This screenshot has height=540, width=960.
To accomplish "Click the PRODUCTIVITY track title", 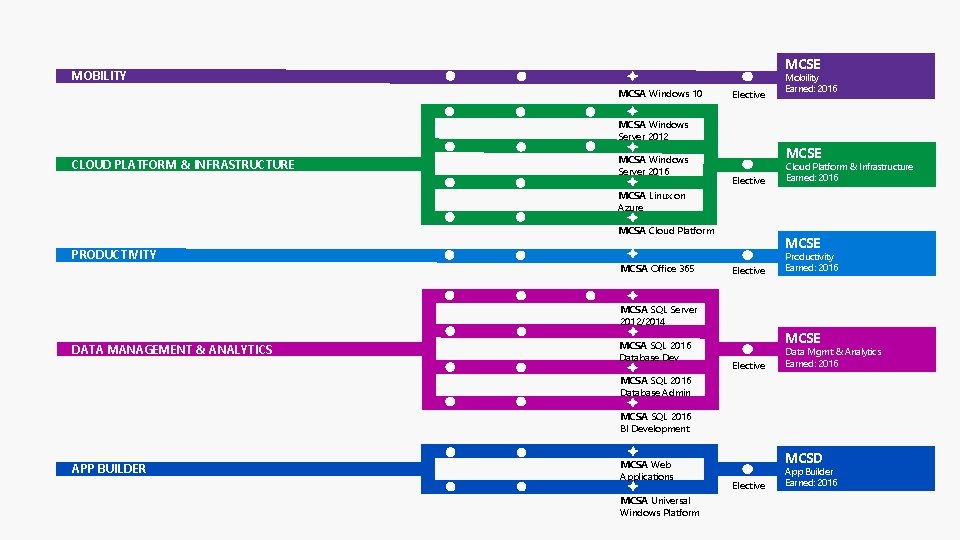I will pos(113,255).
